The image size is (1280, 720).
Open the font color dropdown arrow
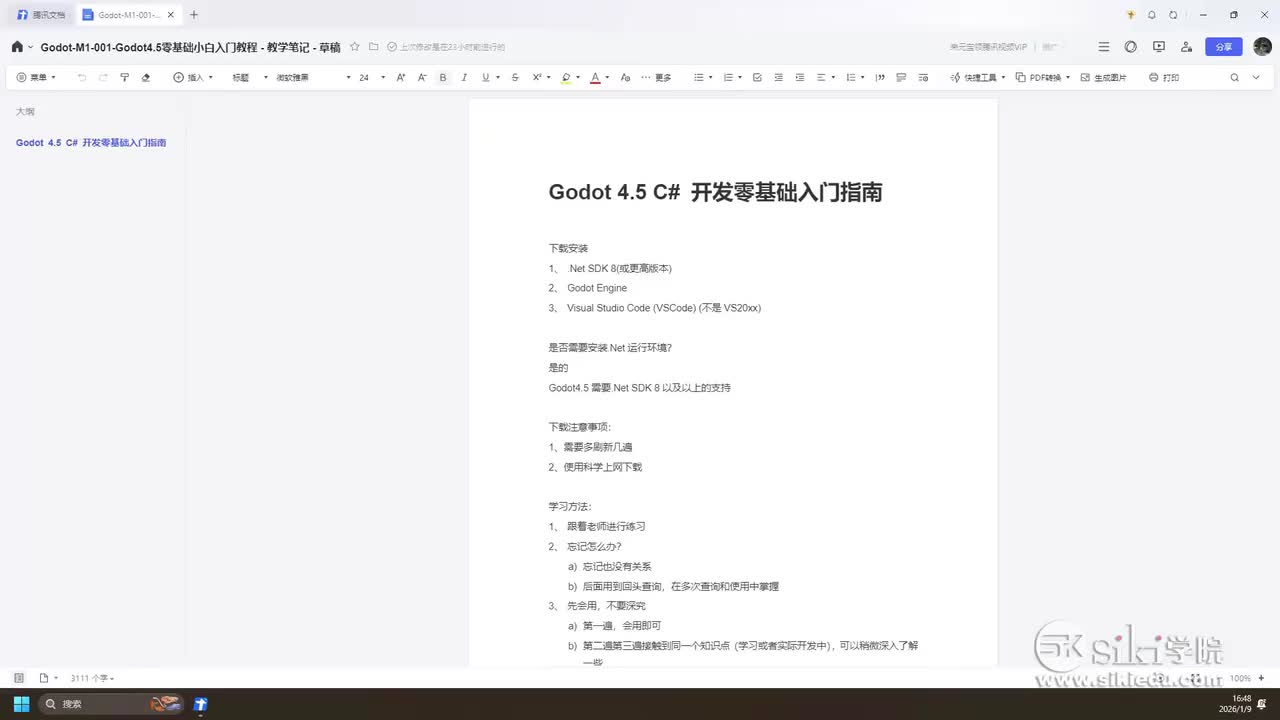(607, 77)
